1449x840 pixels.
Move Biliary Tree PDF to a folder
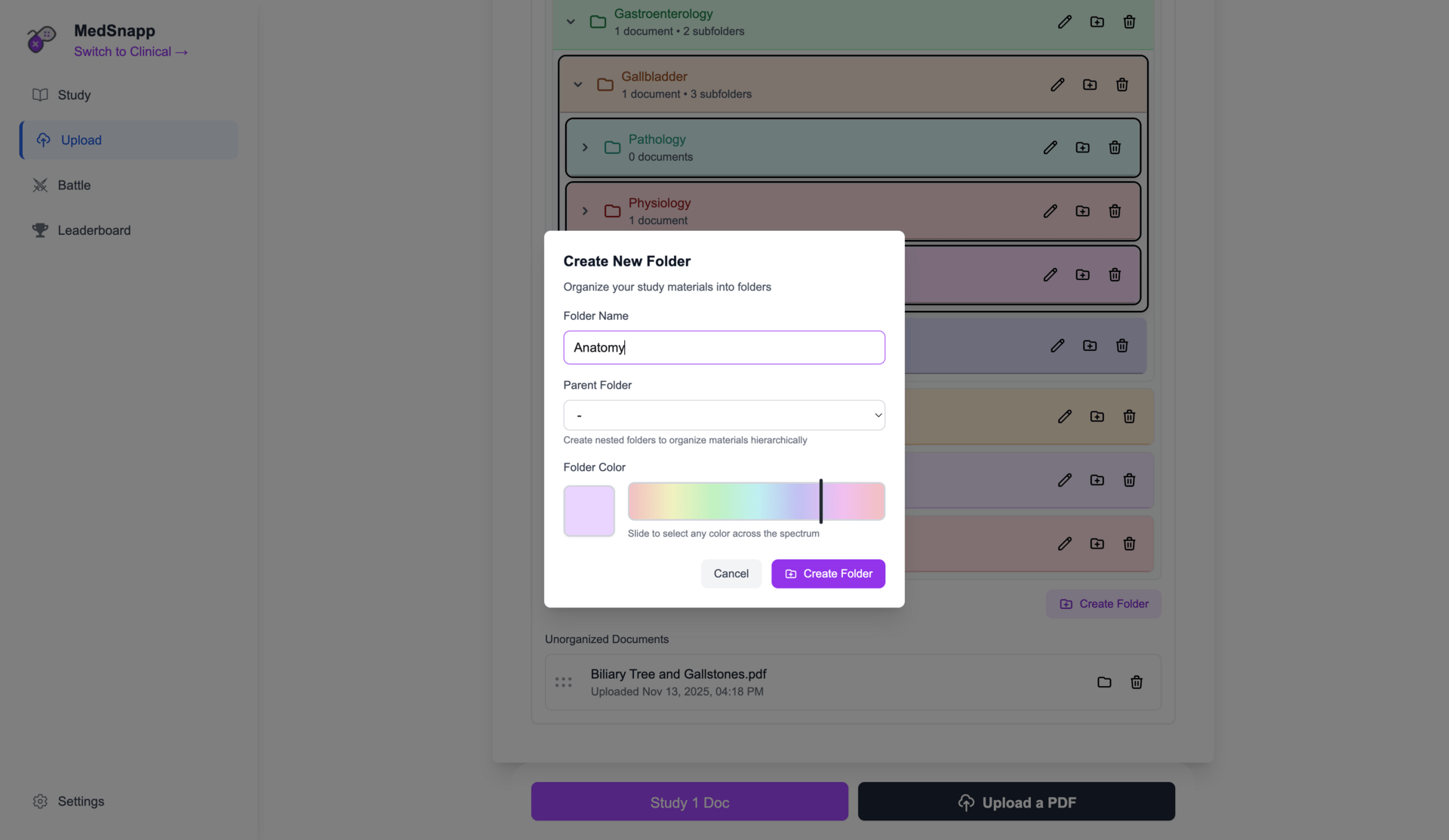1103,682
